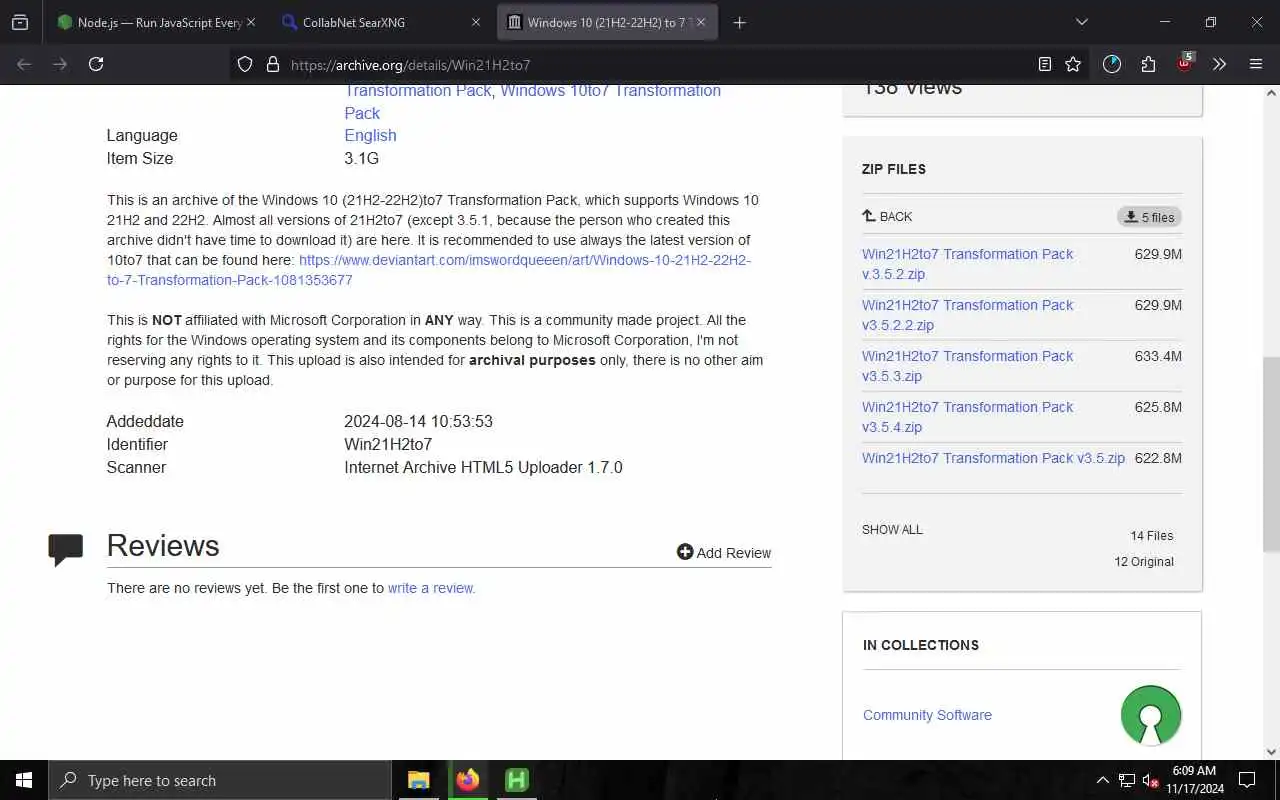
Task: Open the DeviantArt transformation pack link
Action: click(x=429, y=270)
